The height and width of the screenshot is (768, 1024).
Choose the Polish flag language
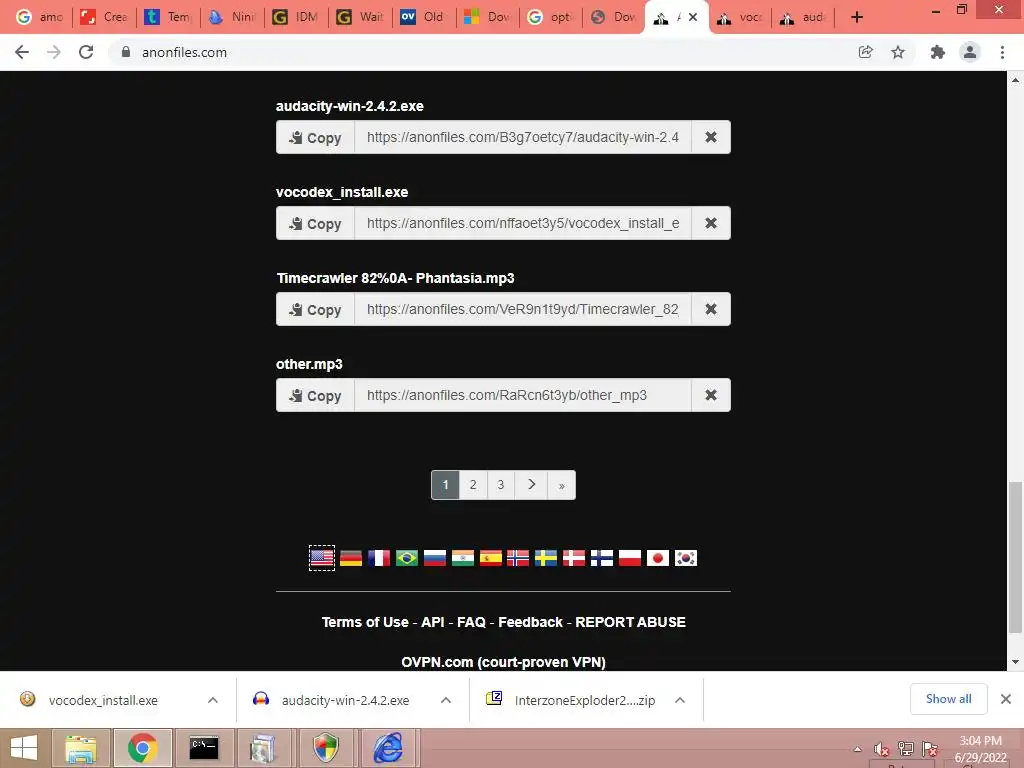point(630,558)
